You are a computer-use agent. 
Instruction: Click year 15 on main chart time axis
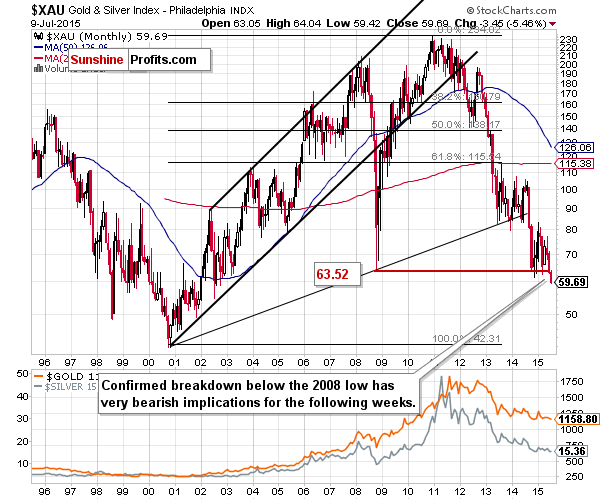538,363
